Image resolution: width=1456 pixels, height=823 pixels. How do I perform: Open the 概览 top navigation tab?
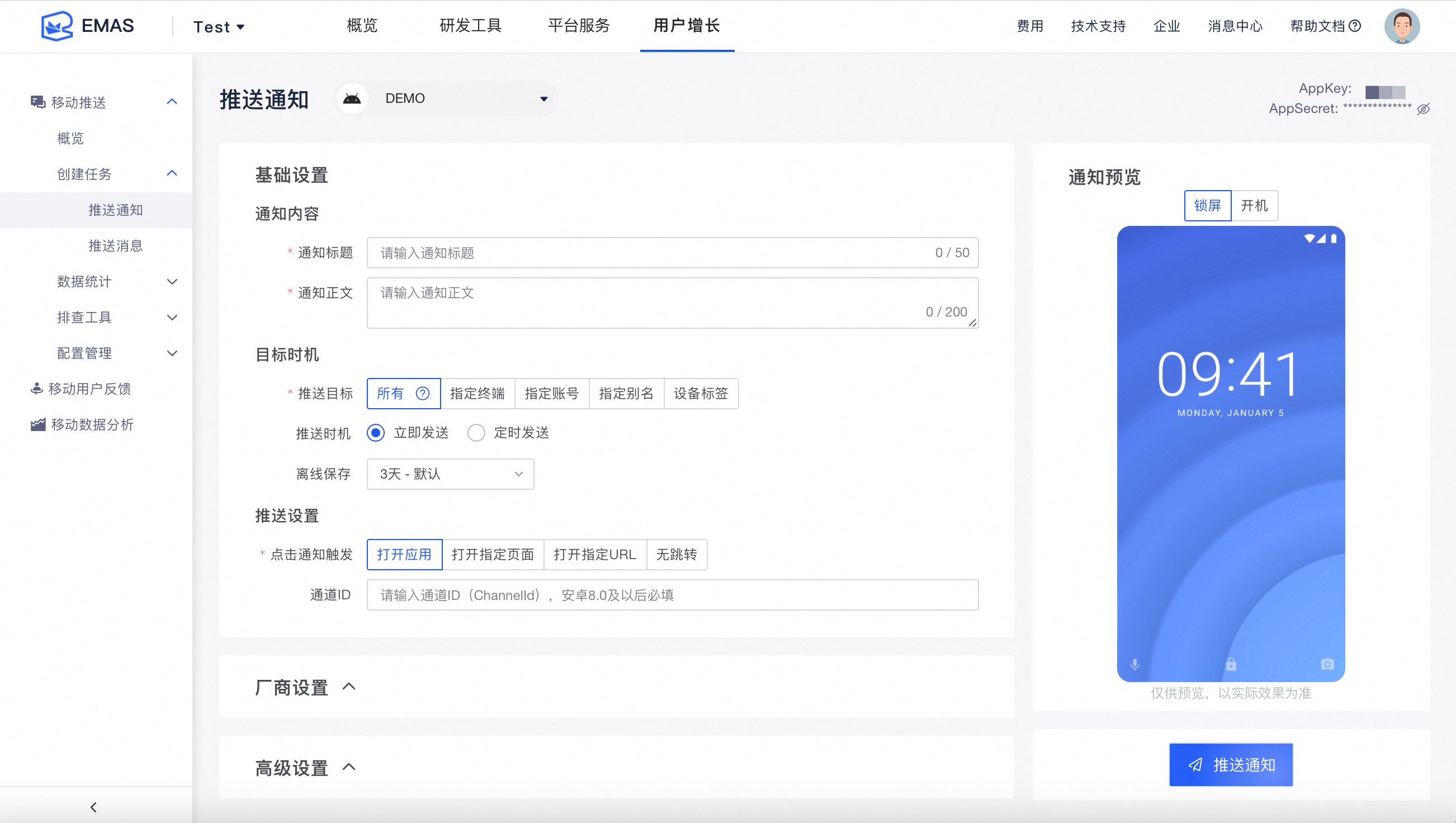362,25
